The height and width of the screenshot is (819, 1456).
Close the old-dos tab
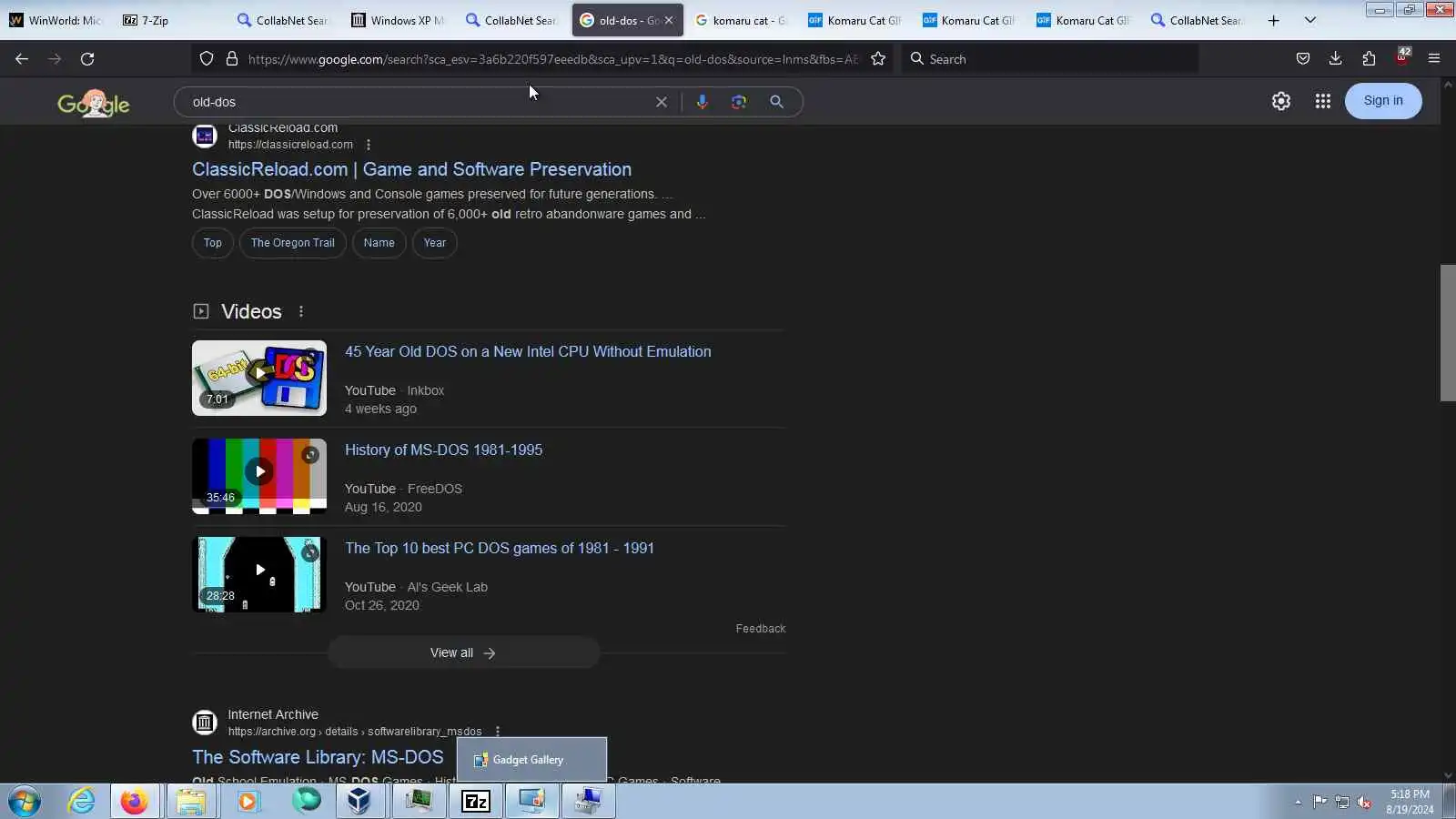669,20
